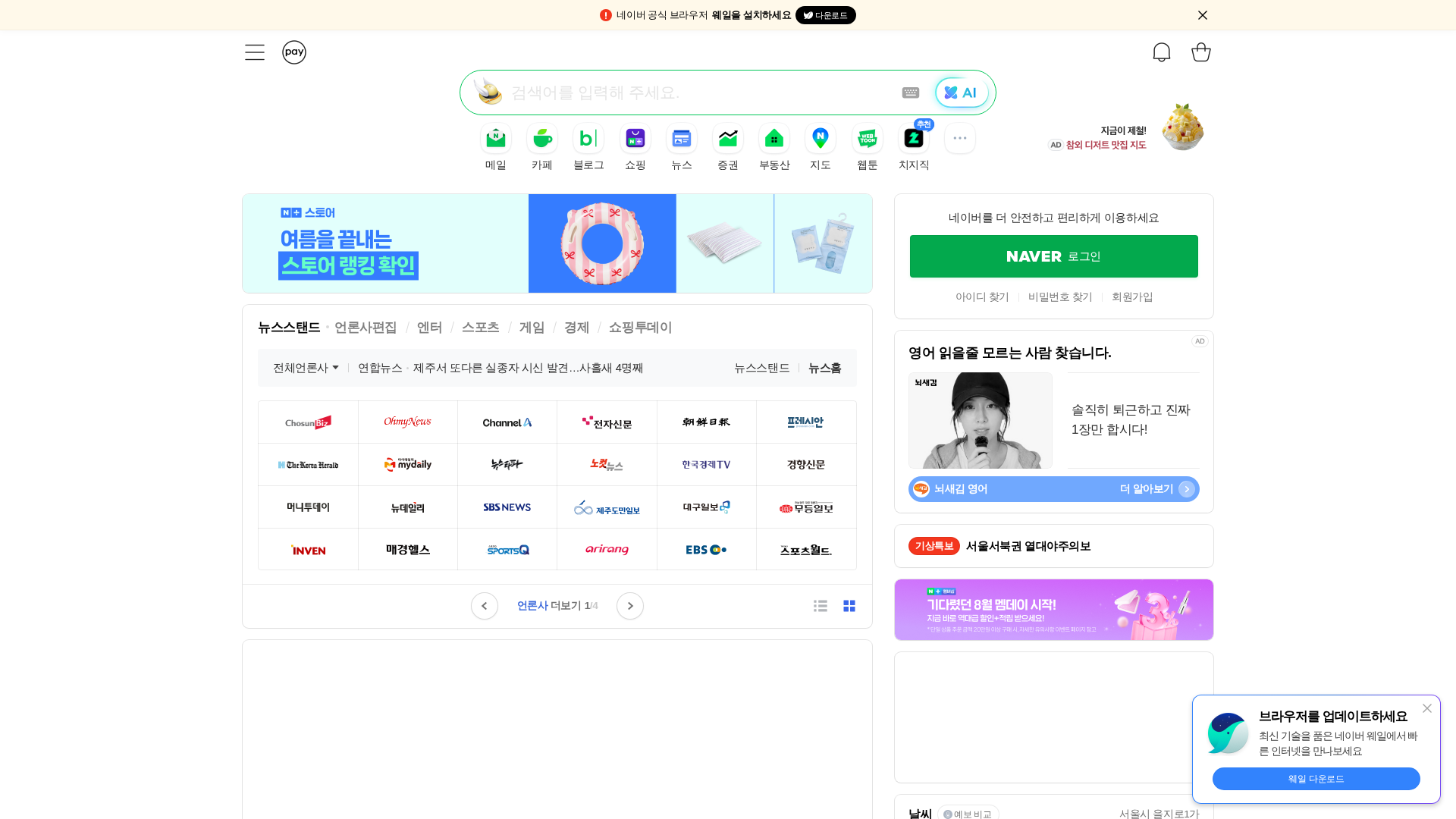Open the 블로그 (Blog) shortcut icon

click(588, 139)
